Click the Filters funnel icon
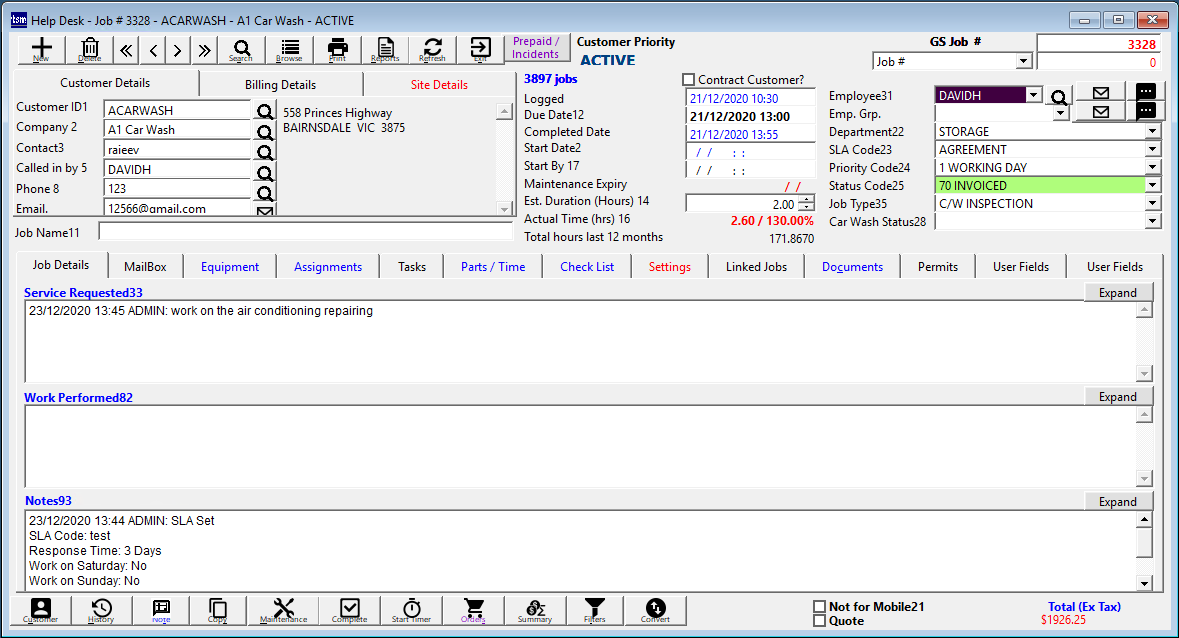The image size is (1179, 638). coord(595,610)
